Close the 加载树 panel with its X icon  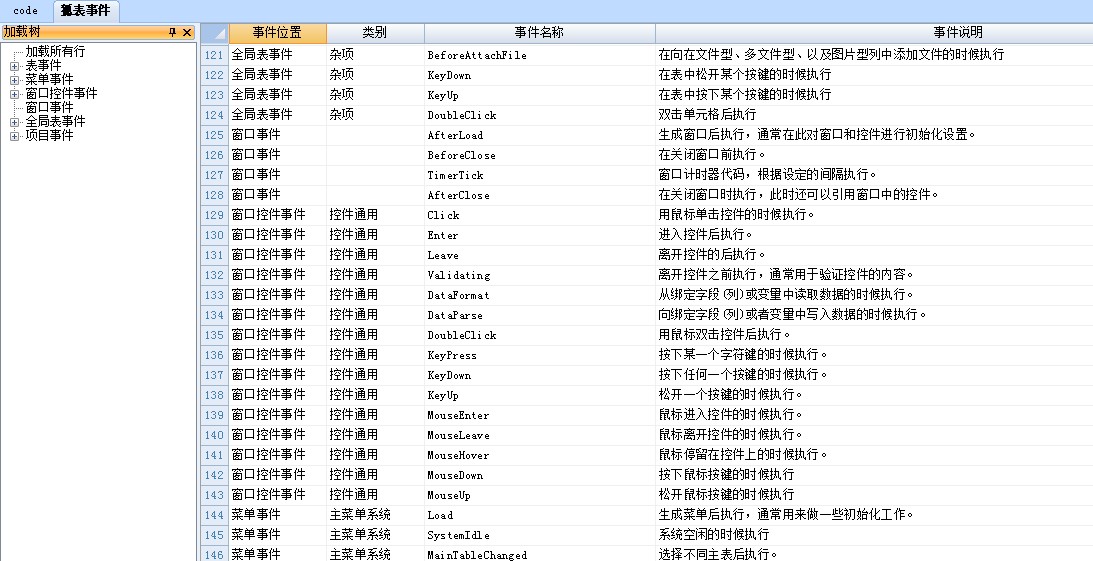pos(187,32)
